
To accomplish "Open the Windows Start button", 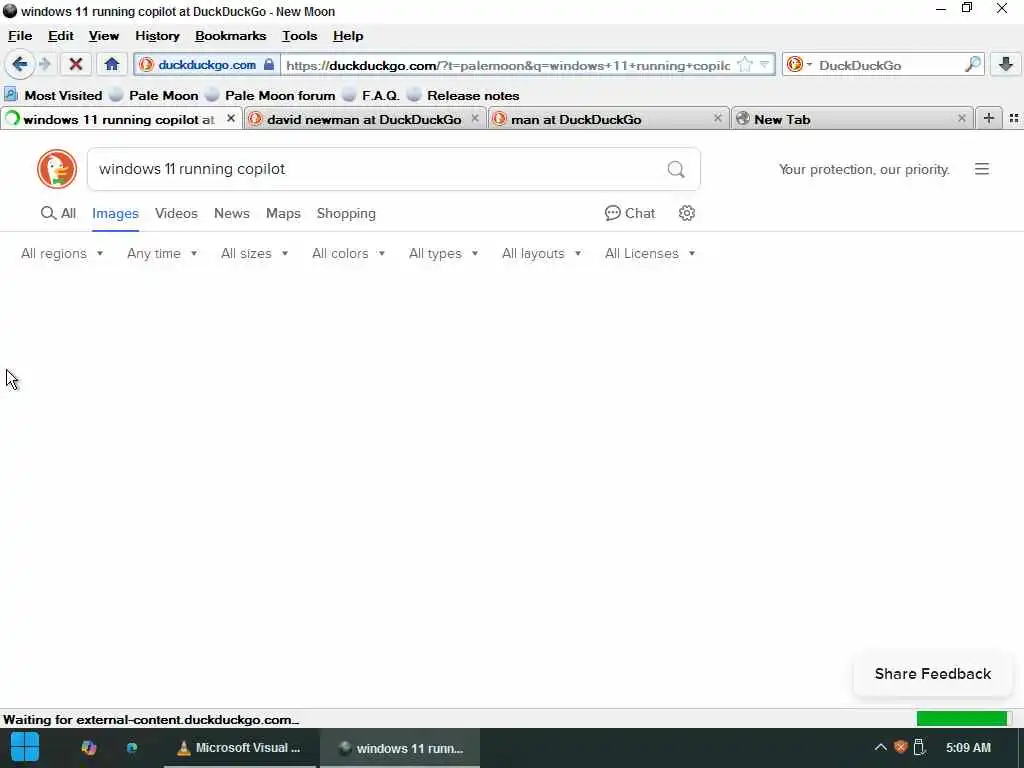I will point(25,748).
